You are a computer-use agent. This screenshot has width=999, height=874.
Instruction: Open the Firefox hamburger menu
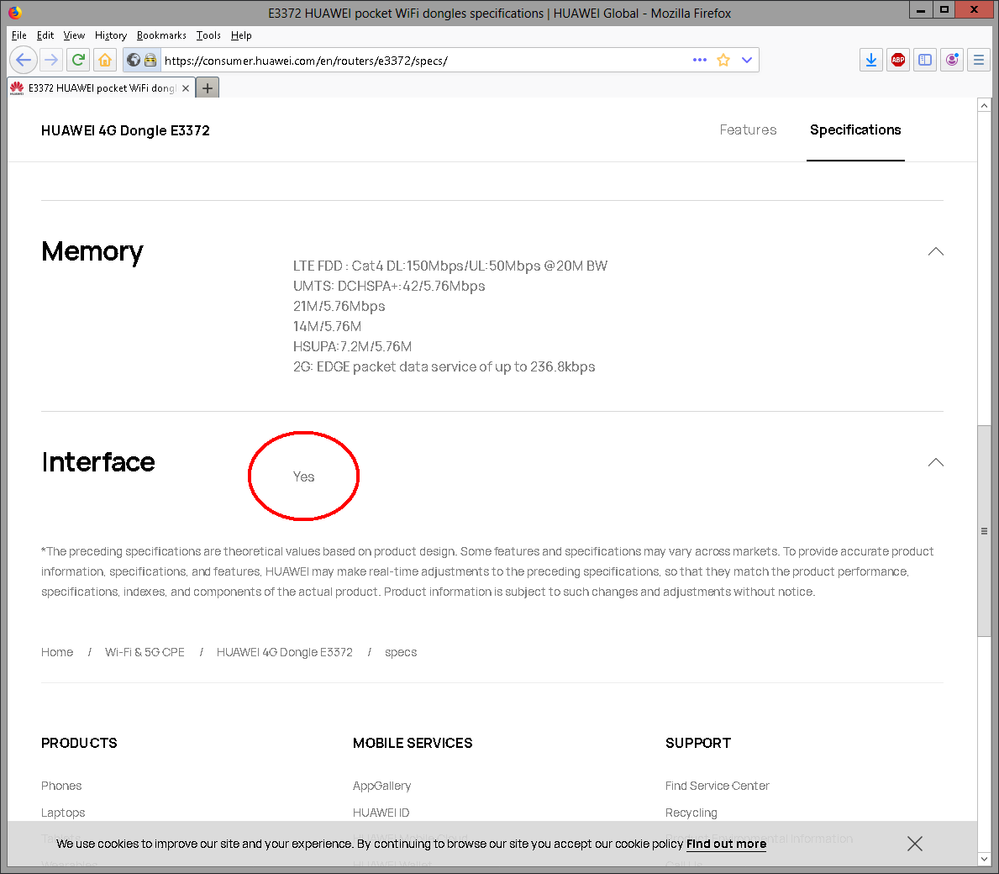979,60
